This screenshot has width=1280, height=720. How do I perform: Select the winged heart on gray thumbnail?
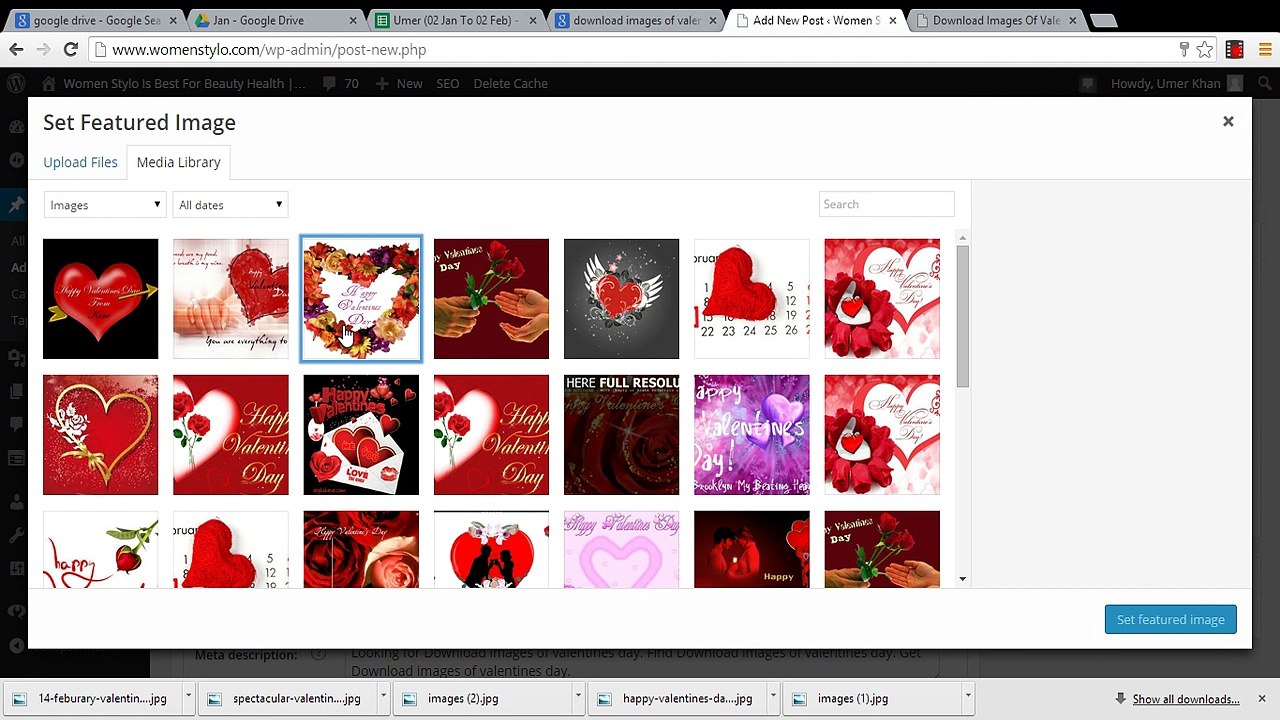[x=621, y=298]
